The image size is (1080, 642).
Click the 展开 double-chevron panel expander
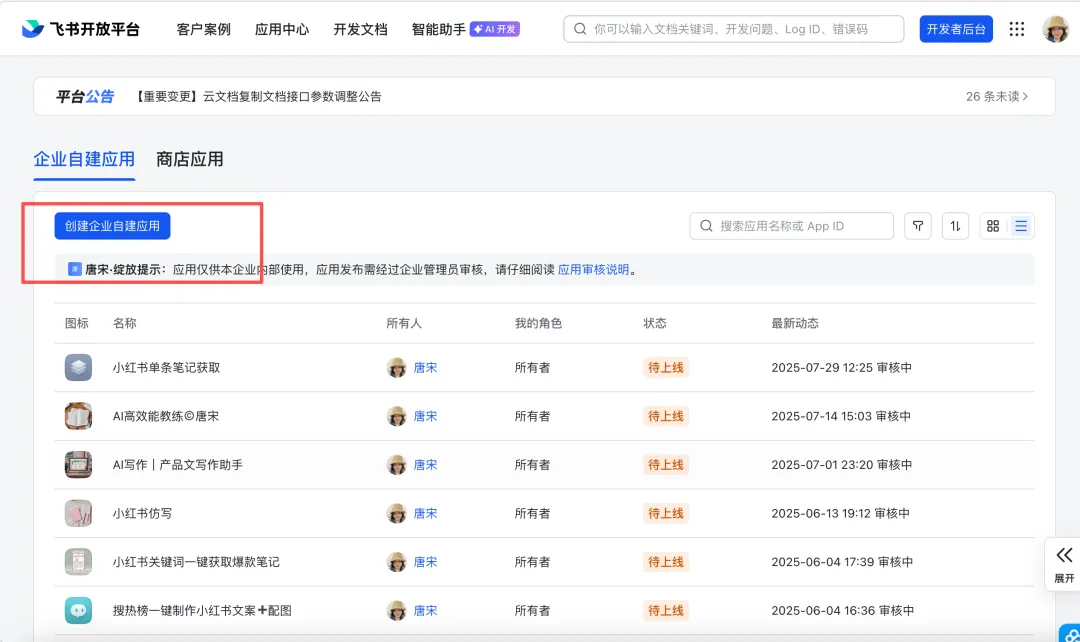coord(1064,564)
